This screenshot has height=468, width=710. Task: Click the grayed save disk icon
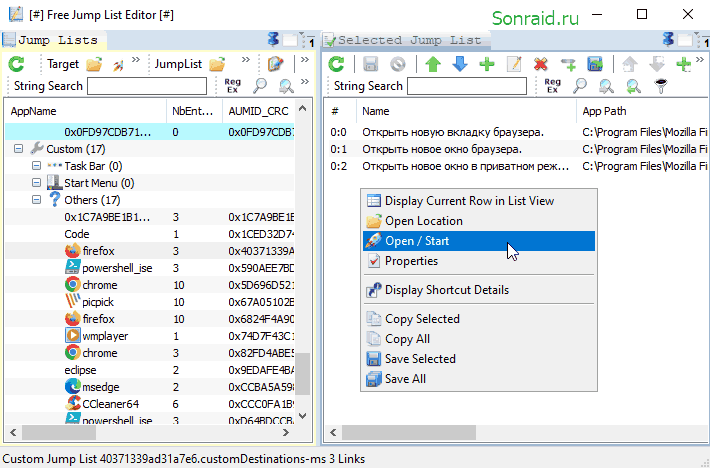[370, 64]
